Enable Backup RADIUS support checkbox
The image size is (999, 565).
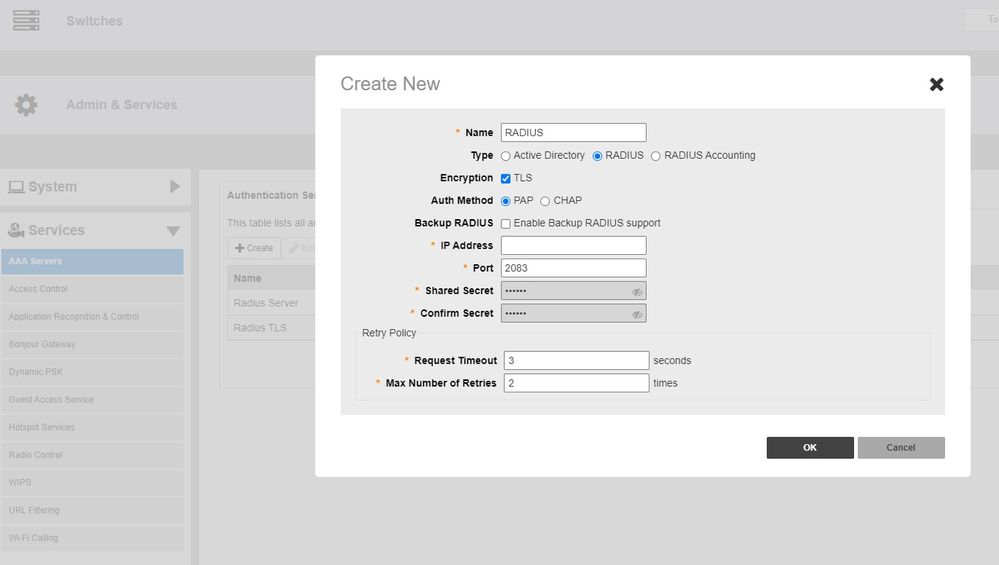pyautogui.click(x=506, y=223)
